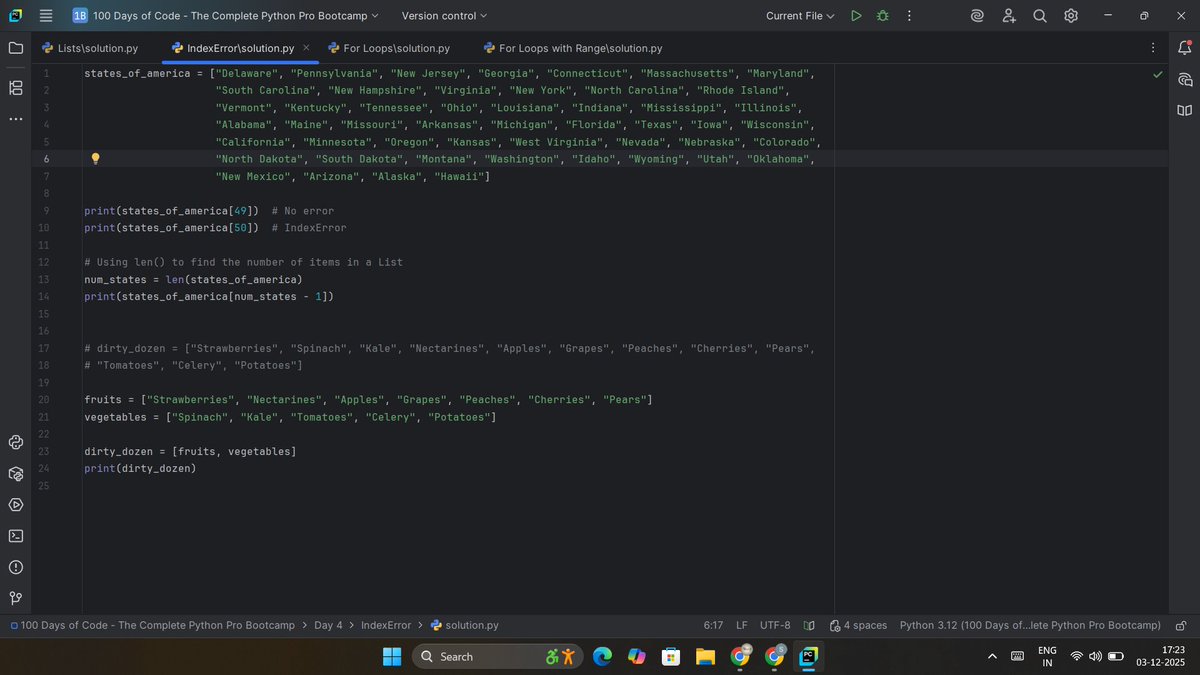Toggle the Problems tool window
The height and width of the screenshot is (675, 1200).
point(15,567)
